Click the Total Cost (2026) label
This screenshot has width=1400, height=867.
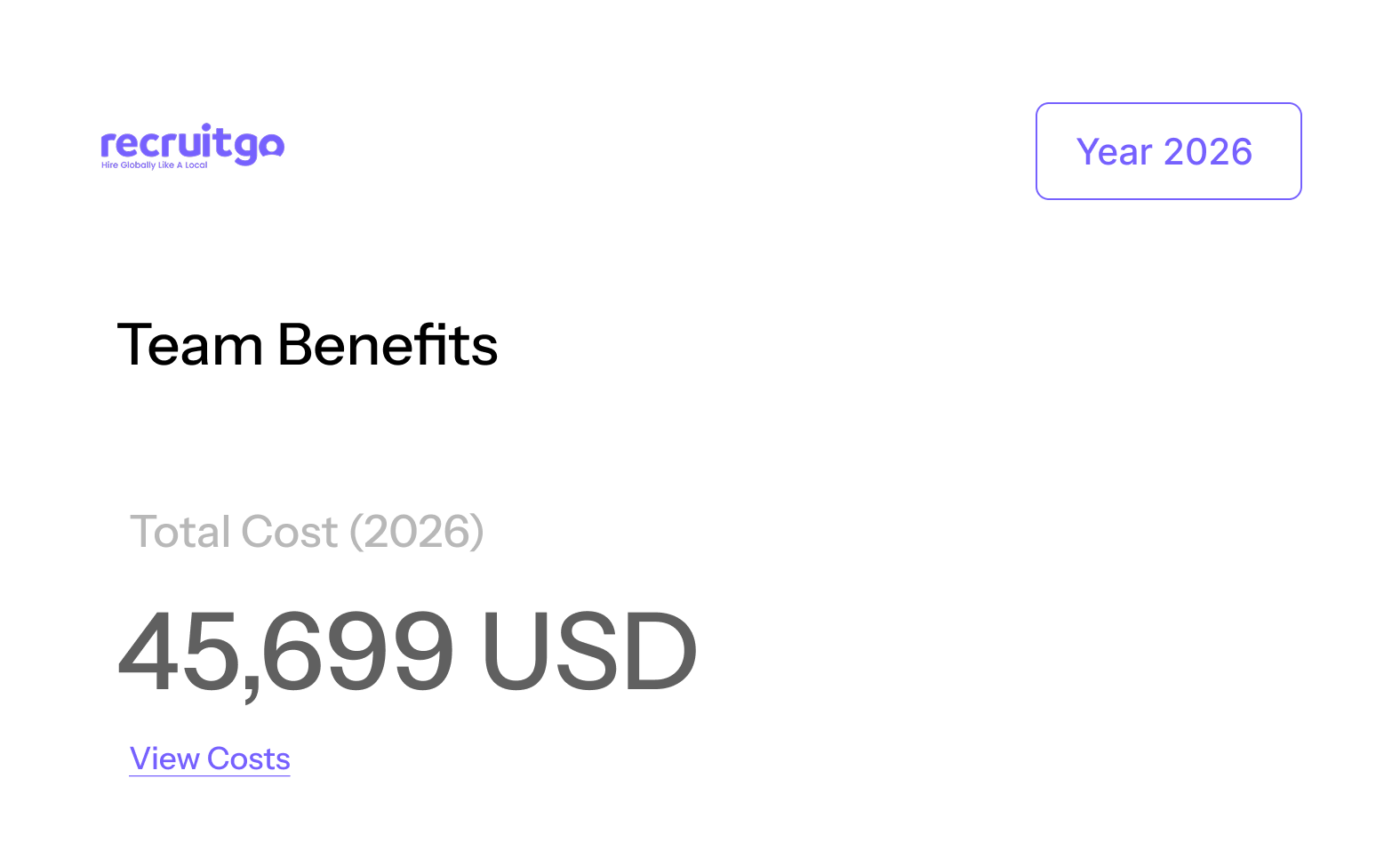306,532
